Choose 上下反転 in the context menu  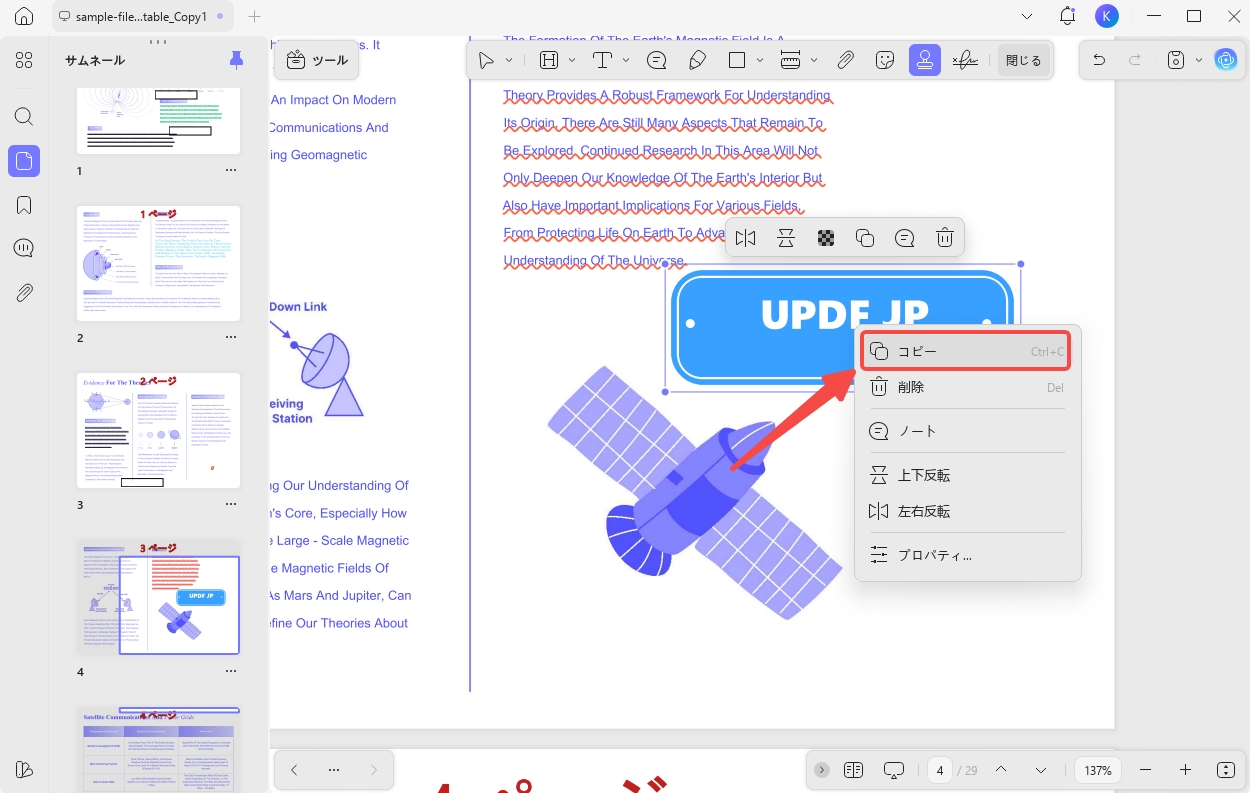(x=967, y=475)
